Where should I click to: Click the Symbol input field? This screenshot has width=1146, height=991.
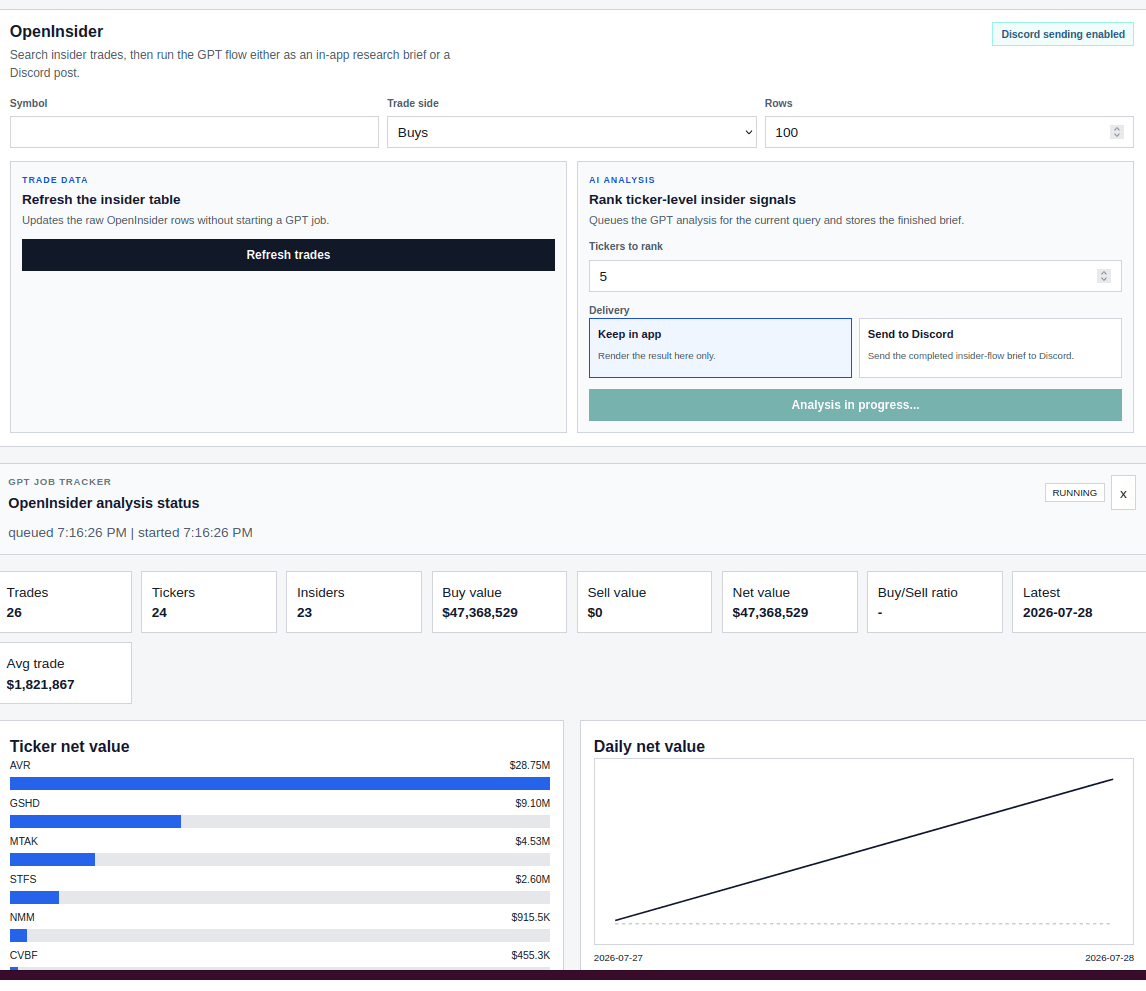[x=194, y=132]
